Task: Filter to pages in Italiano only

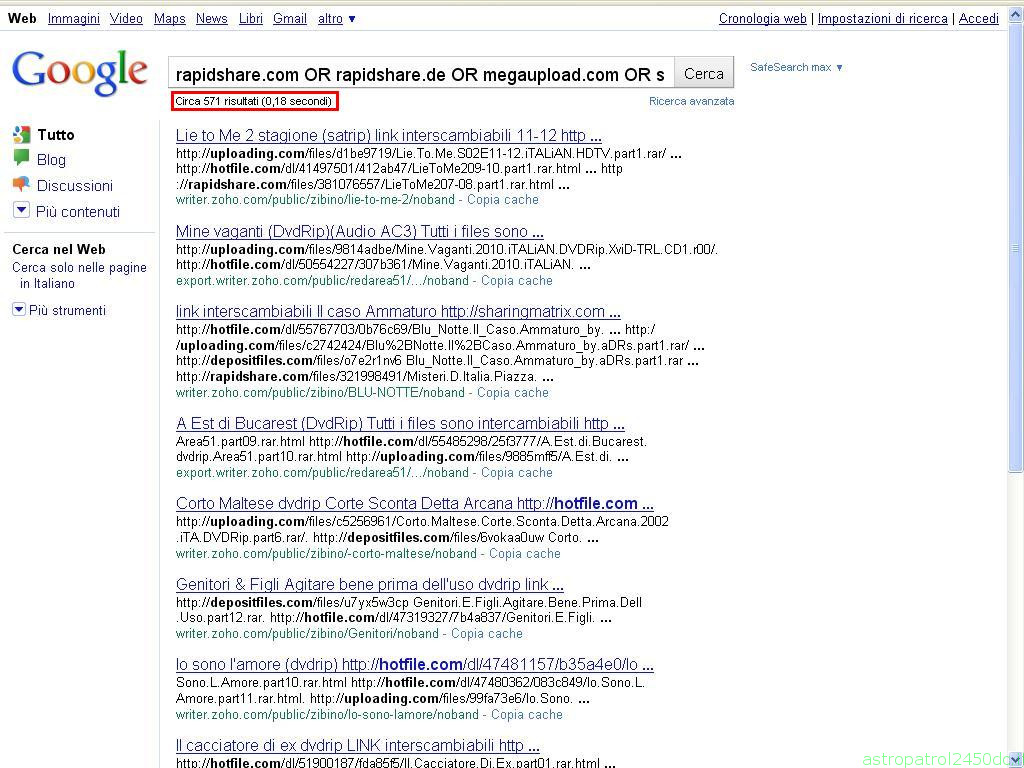Action: [79, 275]
